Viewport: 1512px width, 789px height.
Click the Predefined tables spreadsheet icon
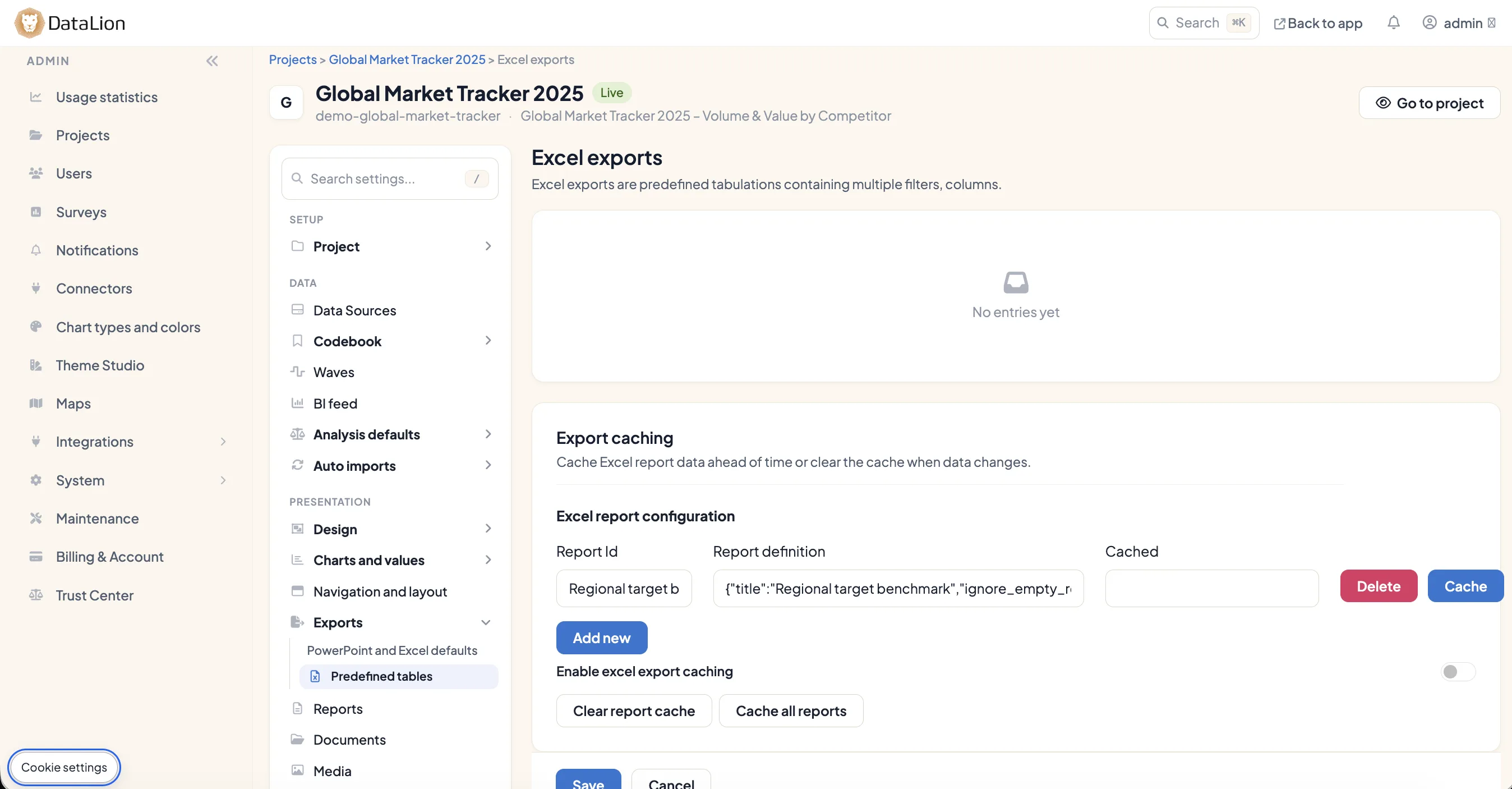315,676
